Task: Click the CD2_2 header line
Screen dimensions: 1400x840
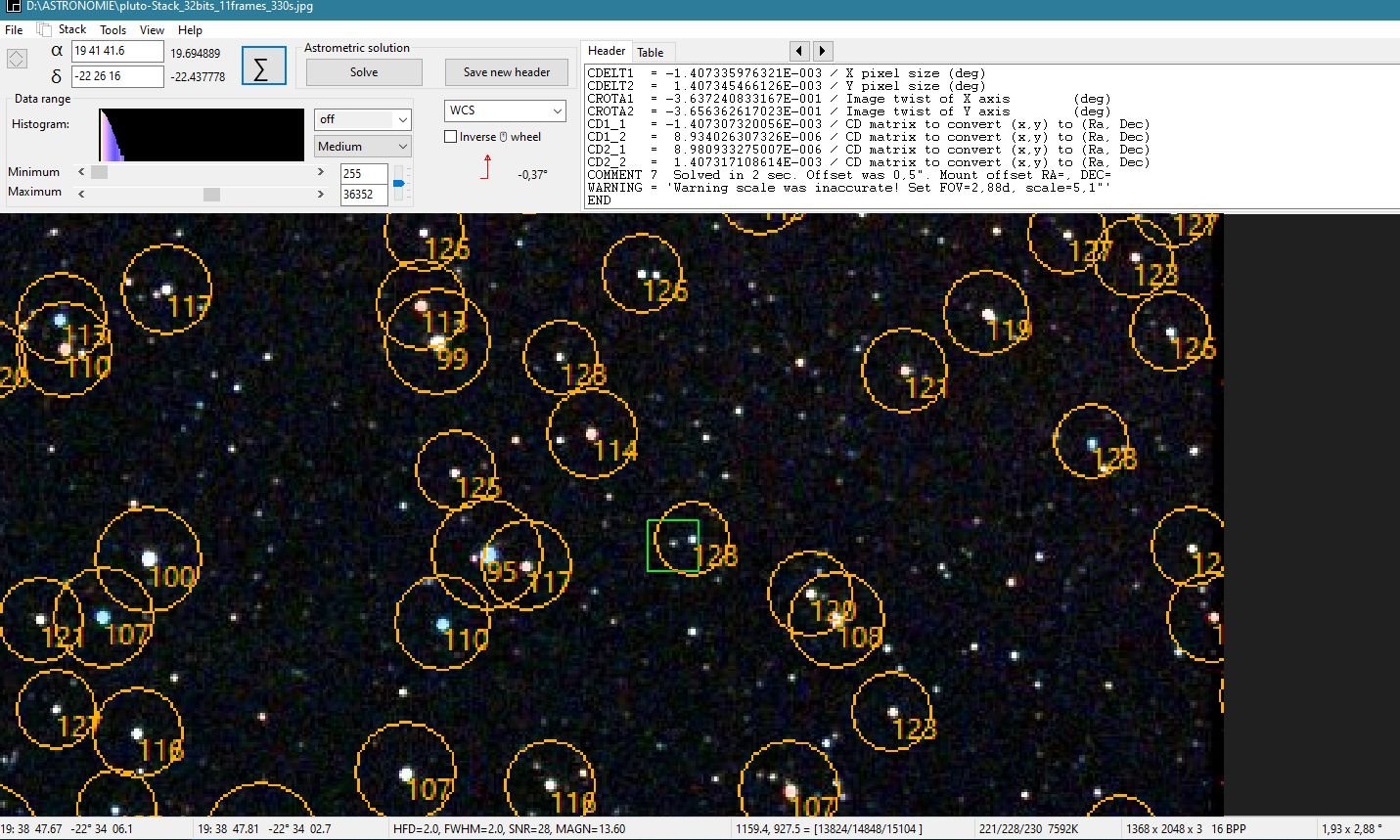Action: [869, 162]
